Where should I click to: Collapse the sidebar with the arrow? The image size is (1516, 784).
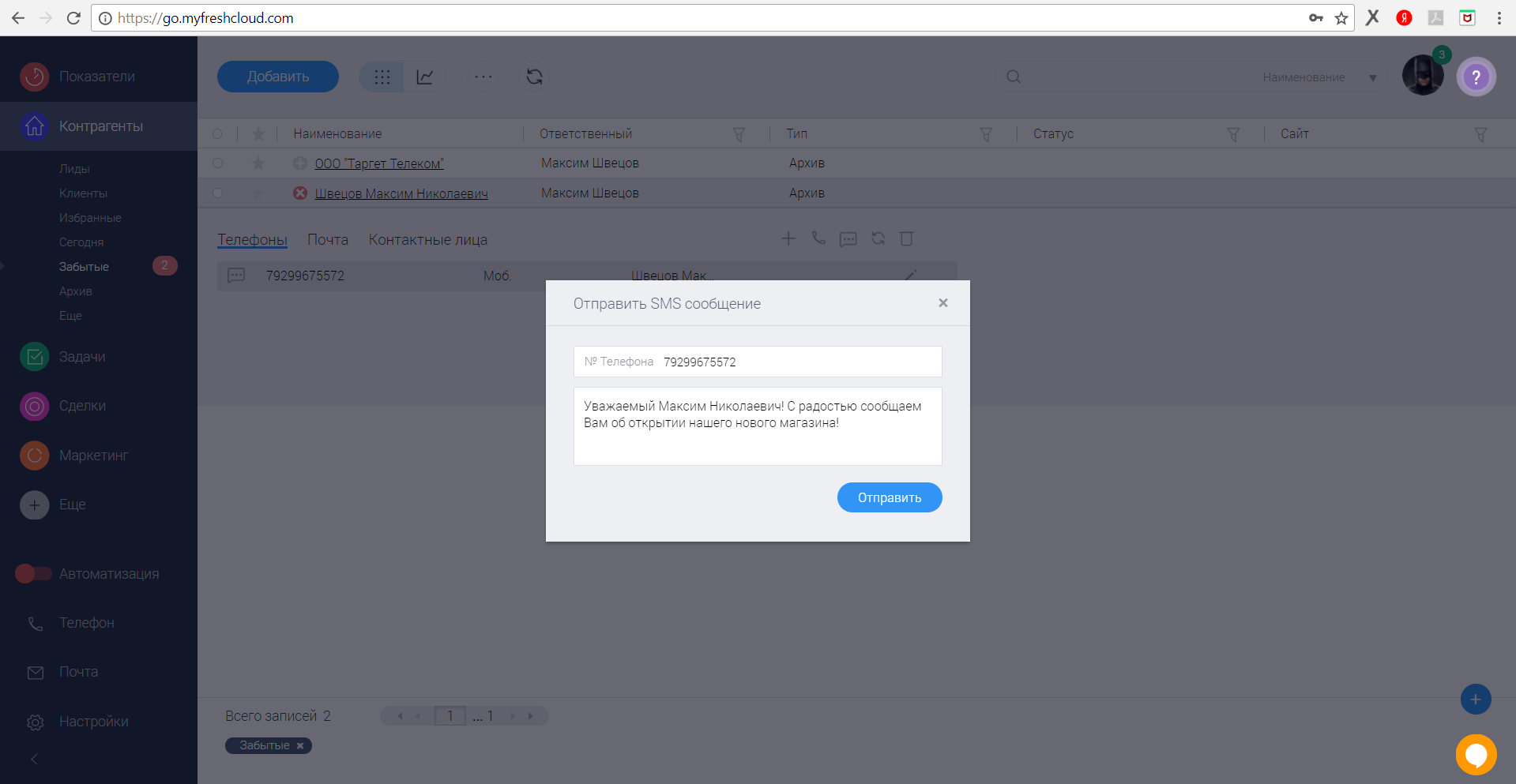click(x=34, y=759)
